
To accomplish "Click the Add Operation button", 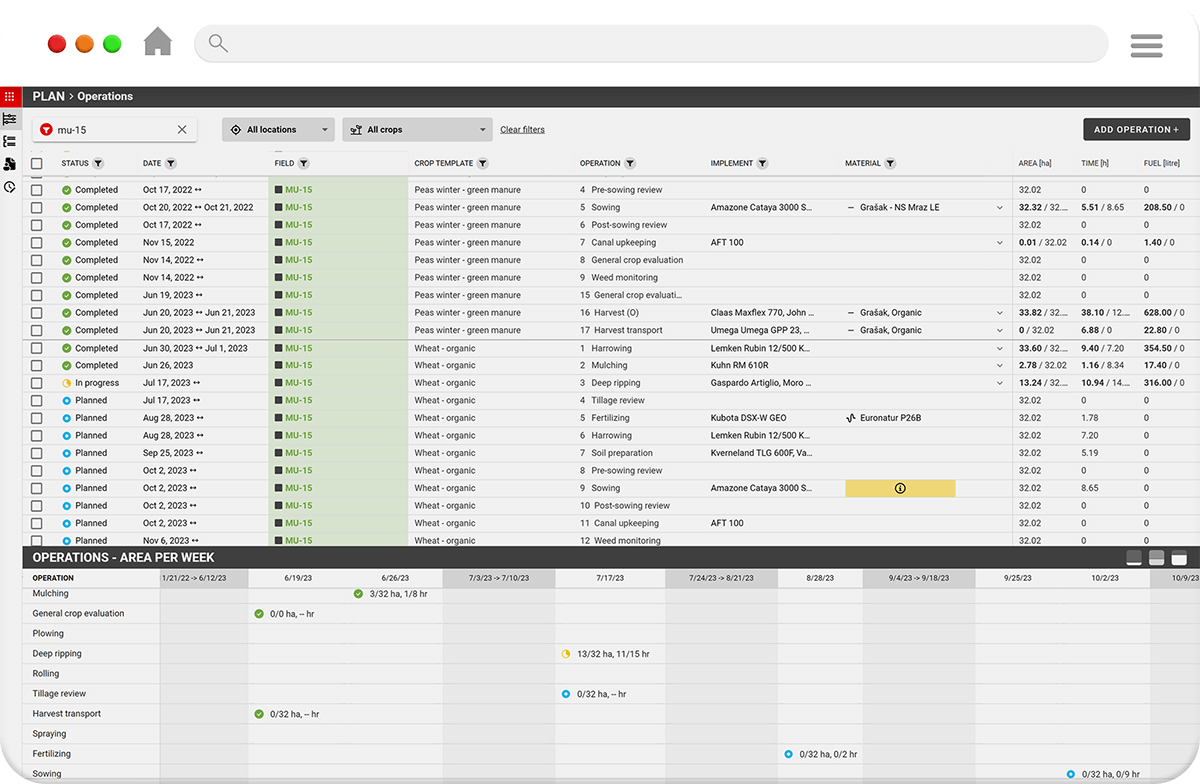I will point(1136,130).
